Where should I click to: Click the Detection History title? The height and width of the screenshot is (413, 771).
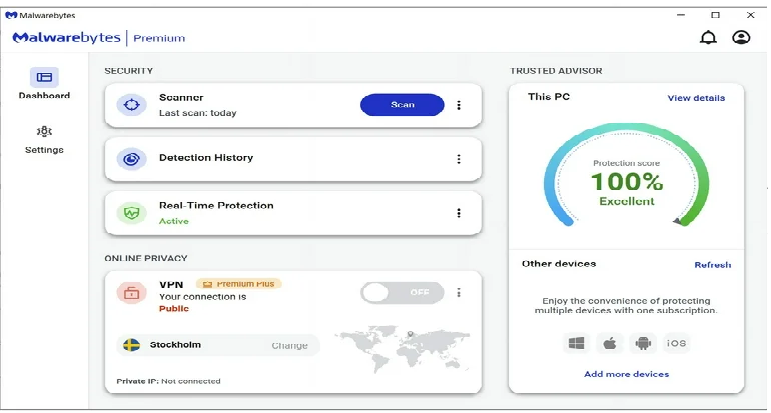tap(206, 158)
